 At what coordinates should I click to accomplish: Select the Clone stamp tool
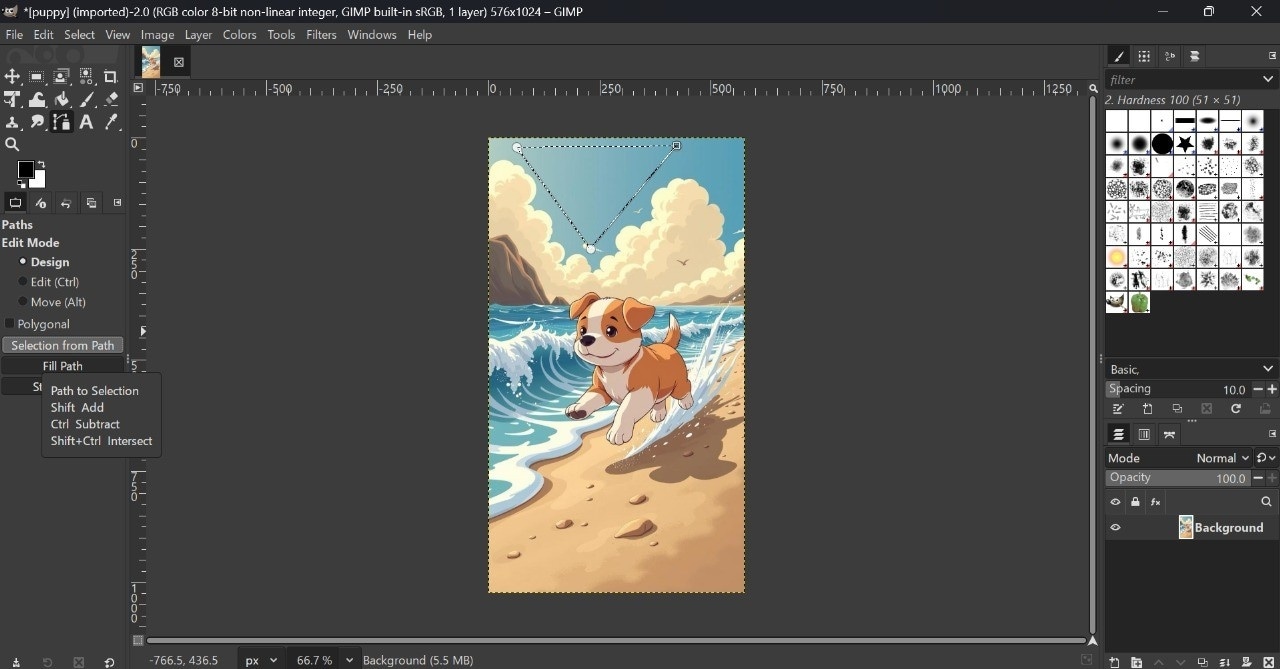click(12, 122)
